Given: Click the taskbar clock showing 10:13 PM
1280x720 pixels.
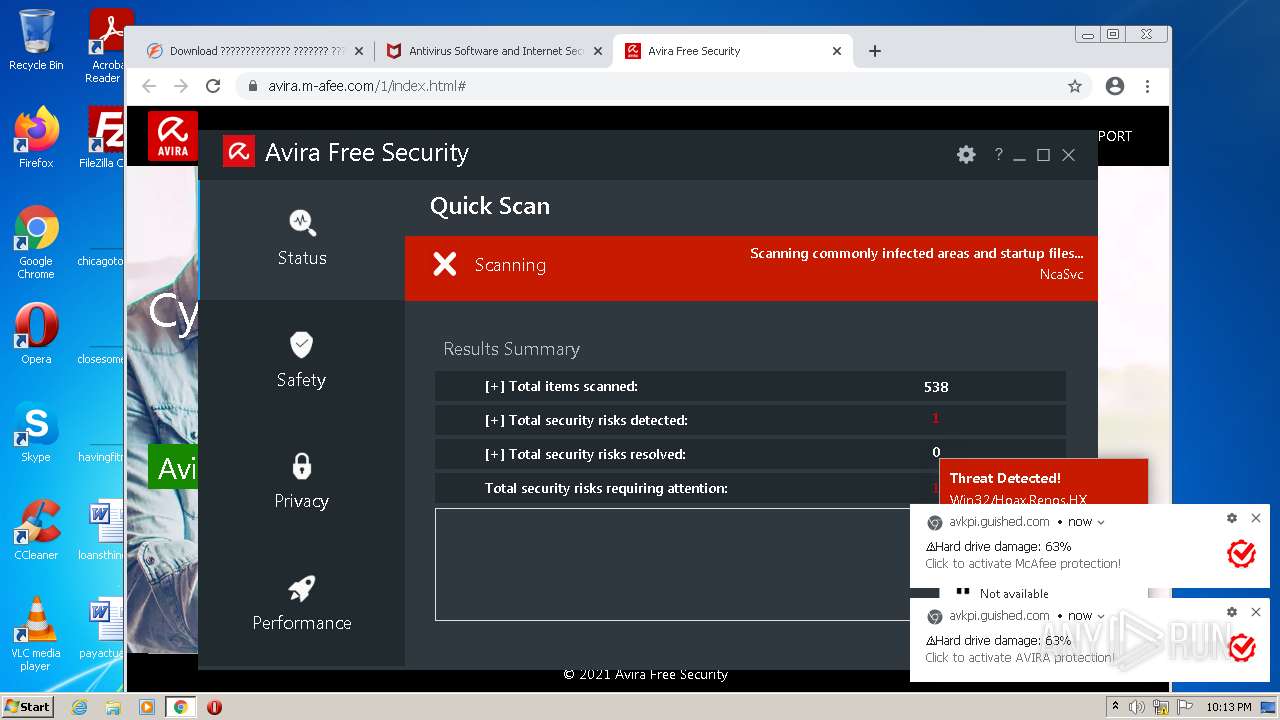Looking at the screenshot, I should (1229, 707).
